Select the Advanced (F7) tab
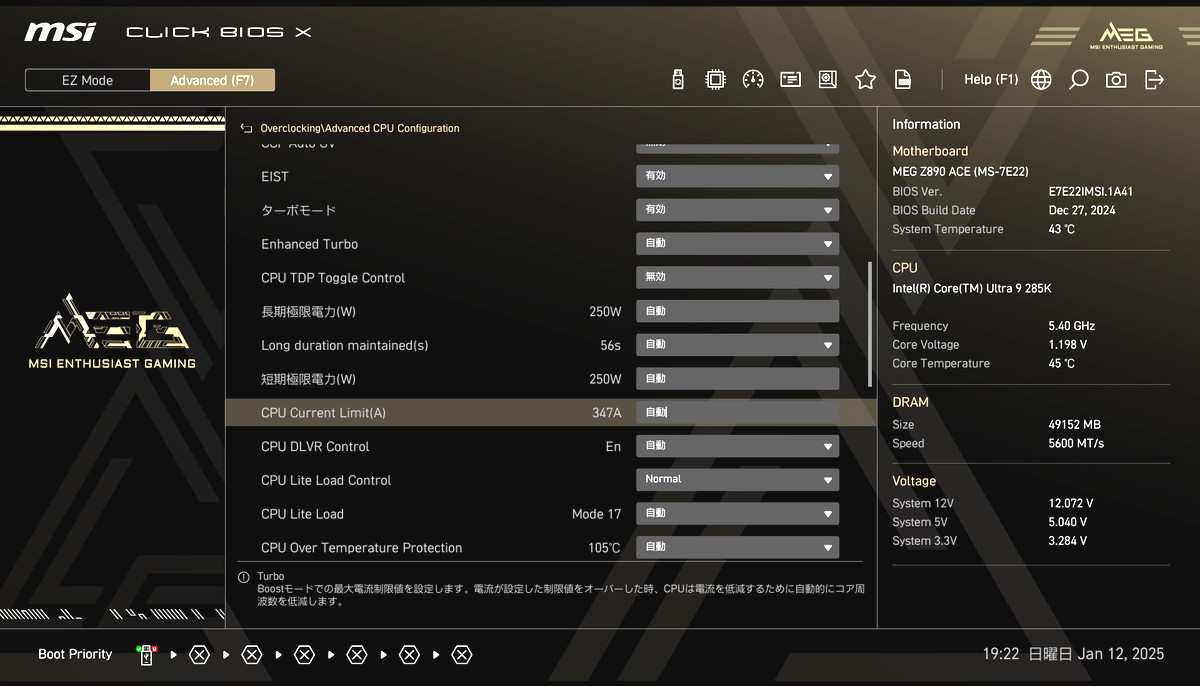Screen dimensions: 1200x686 click(212, 80)
